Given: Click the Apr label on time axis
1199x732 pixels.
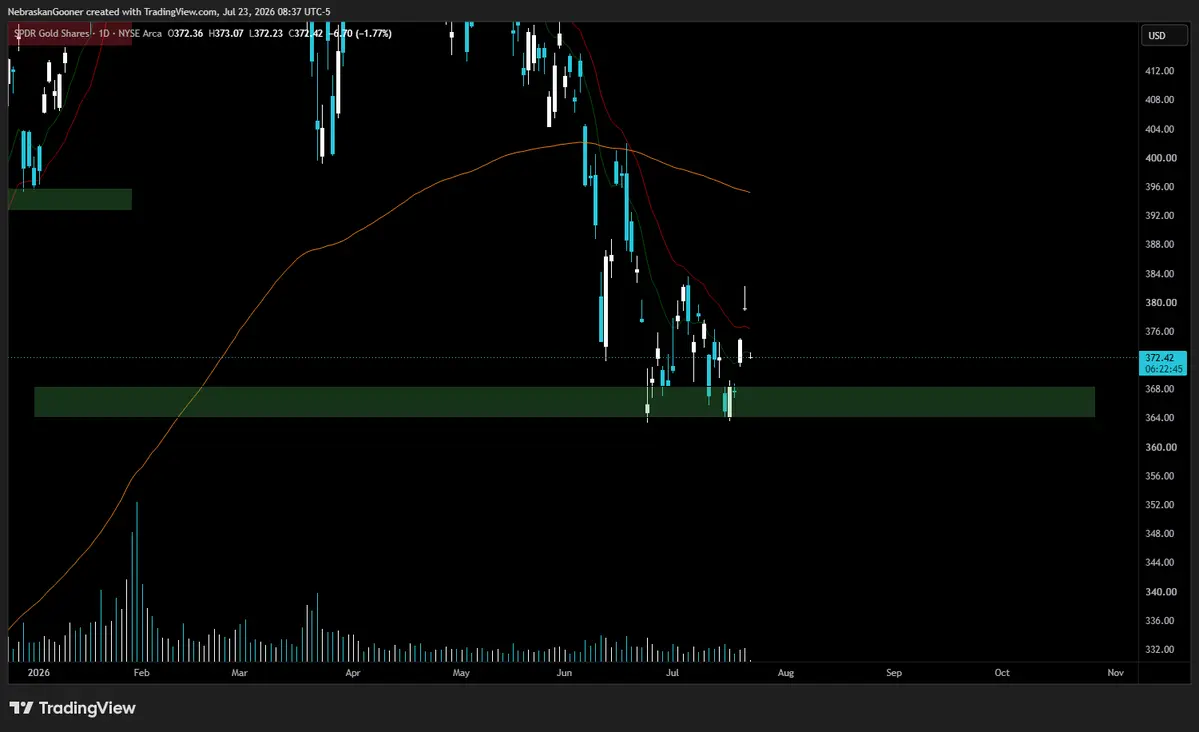Looking at the screenshot, I should click(353, 673).
